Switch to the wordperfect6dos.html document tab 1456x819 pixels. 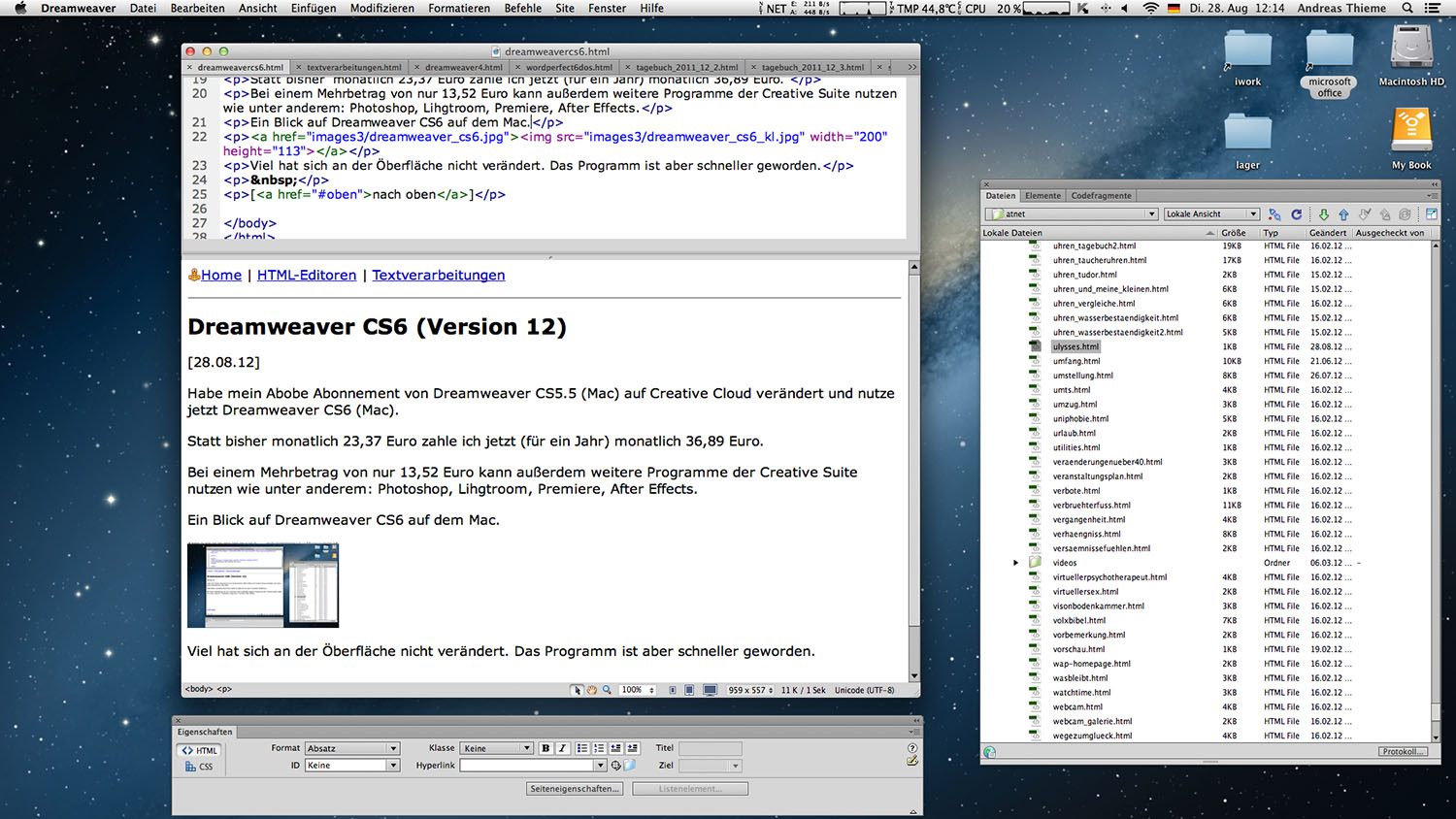(569, 68)
